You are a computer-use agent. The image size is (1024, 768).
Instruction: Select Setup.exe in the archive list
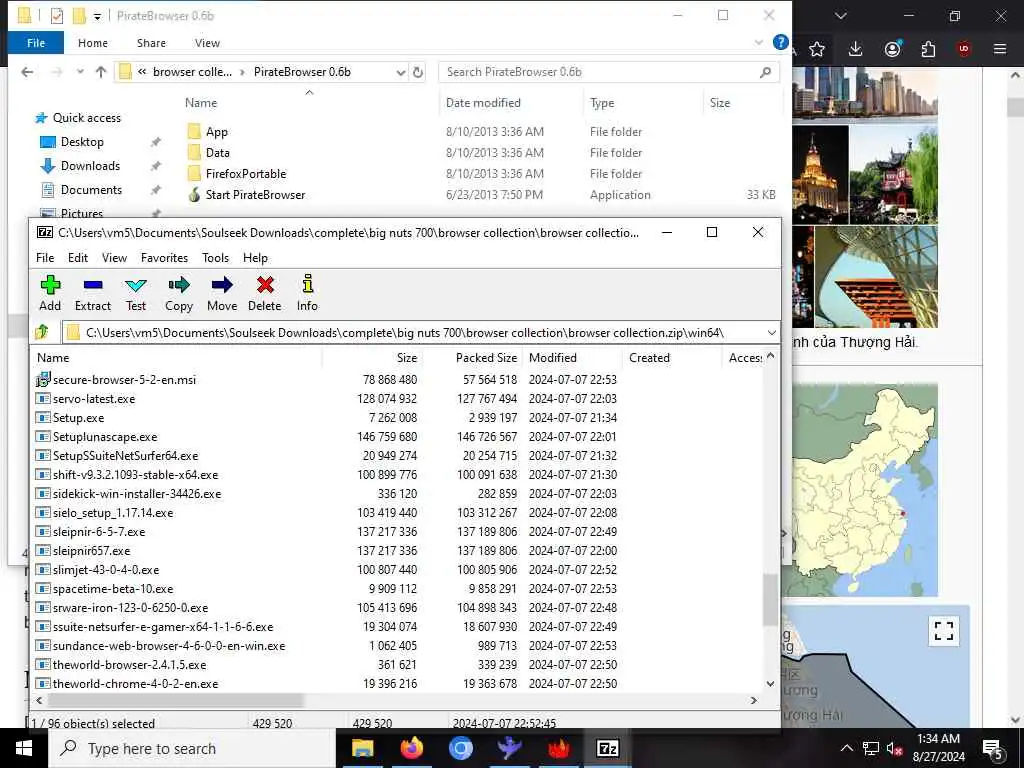[x=78, y=417]
